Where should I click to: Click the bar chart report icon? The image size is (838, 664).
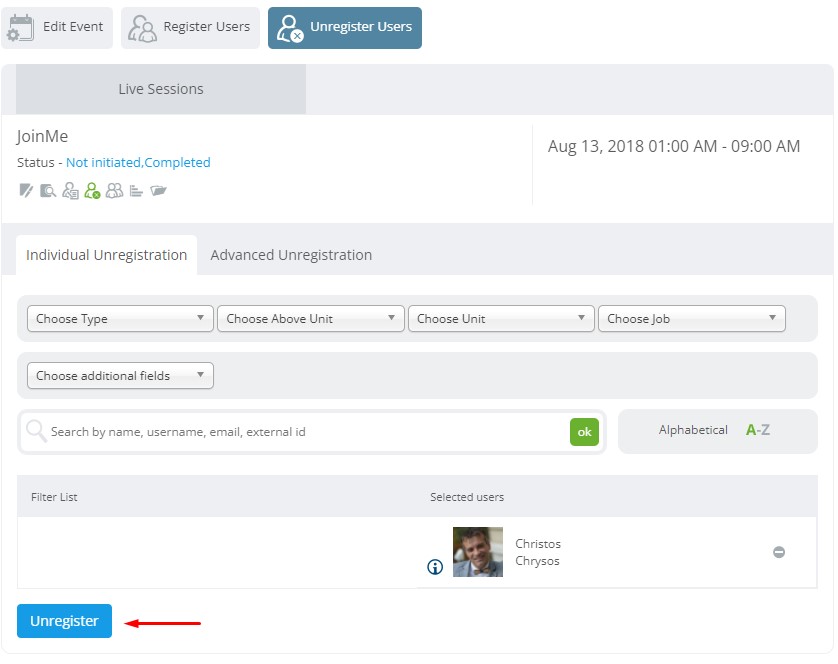[x=136, y=191]
